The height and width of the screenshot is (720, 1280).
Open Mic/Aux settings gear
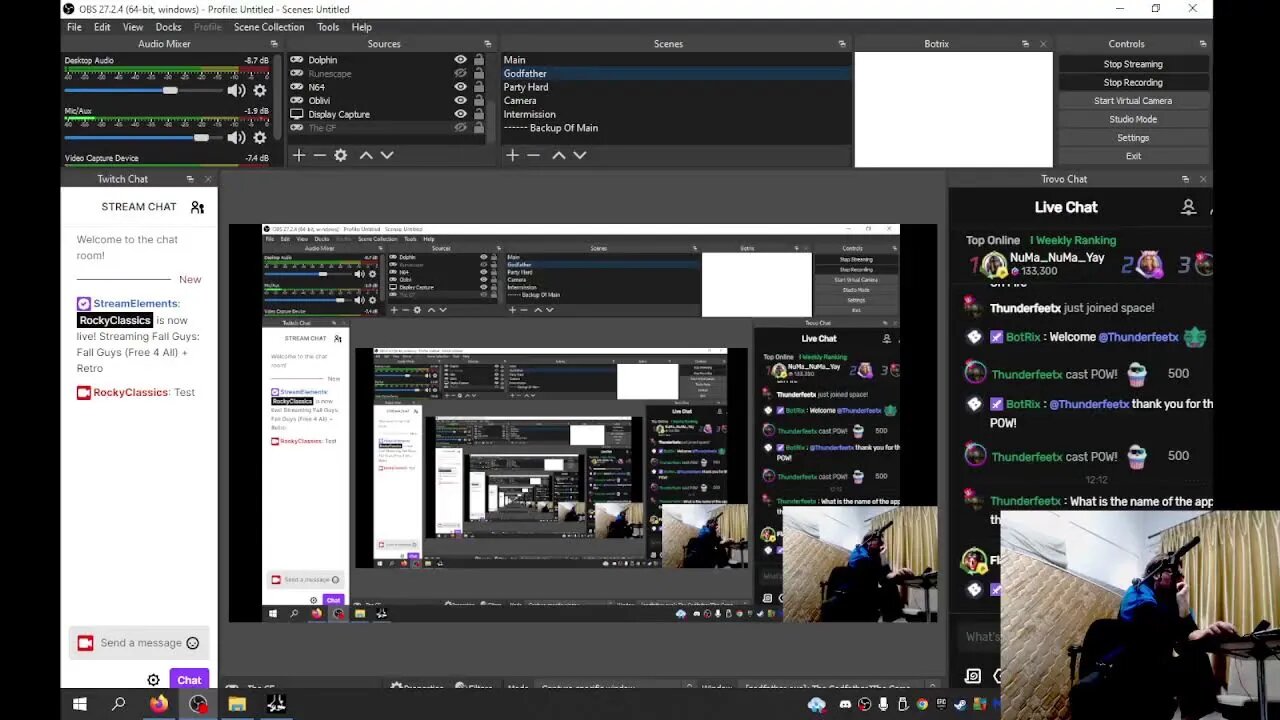click(x=260, y=138)
